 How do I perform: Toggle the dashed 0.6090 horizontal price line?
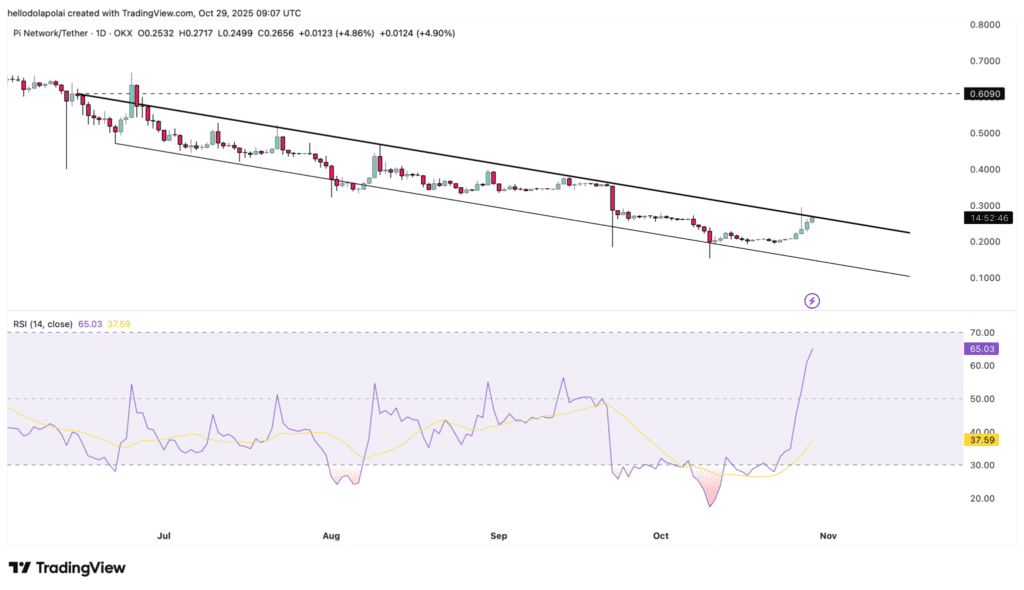click(500, 93)
